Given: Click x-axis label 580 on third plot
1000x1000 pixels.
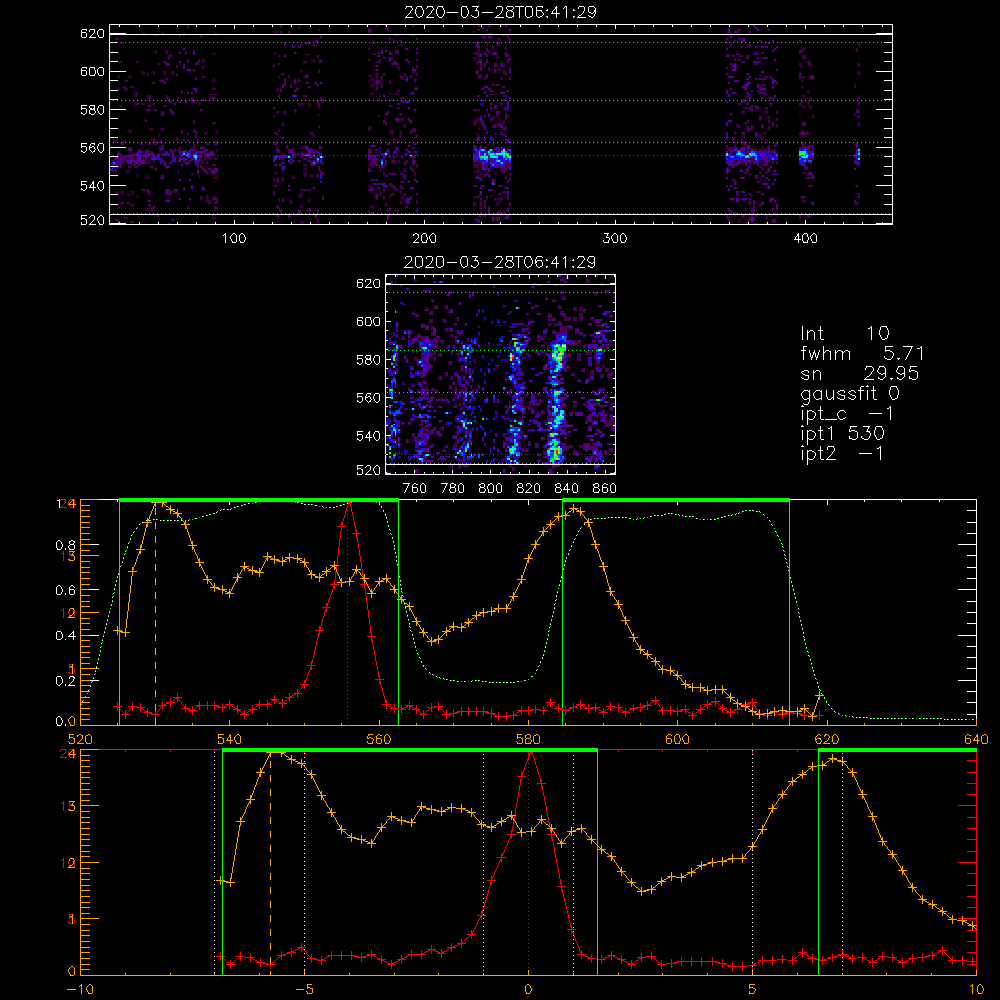Looking at the screenshot, I should 528,739.
